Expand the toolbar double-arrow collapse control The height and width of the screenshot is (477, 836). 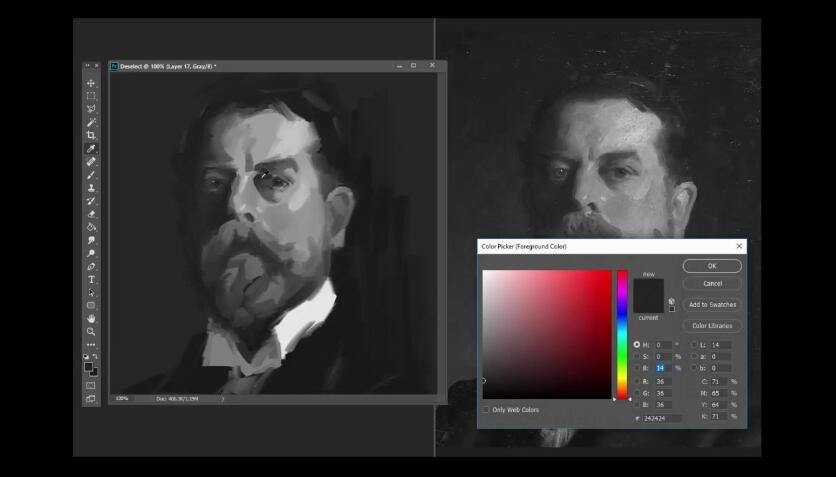pyautogui.click(x=96, y=66)
